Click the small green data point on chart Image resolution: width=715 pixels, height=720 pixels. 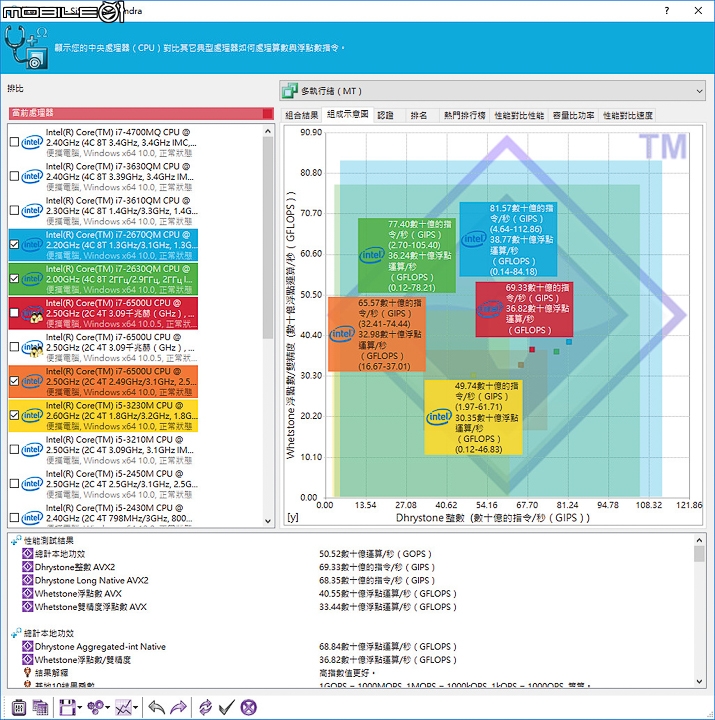point(557,351)
